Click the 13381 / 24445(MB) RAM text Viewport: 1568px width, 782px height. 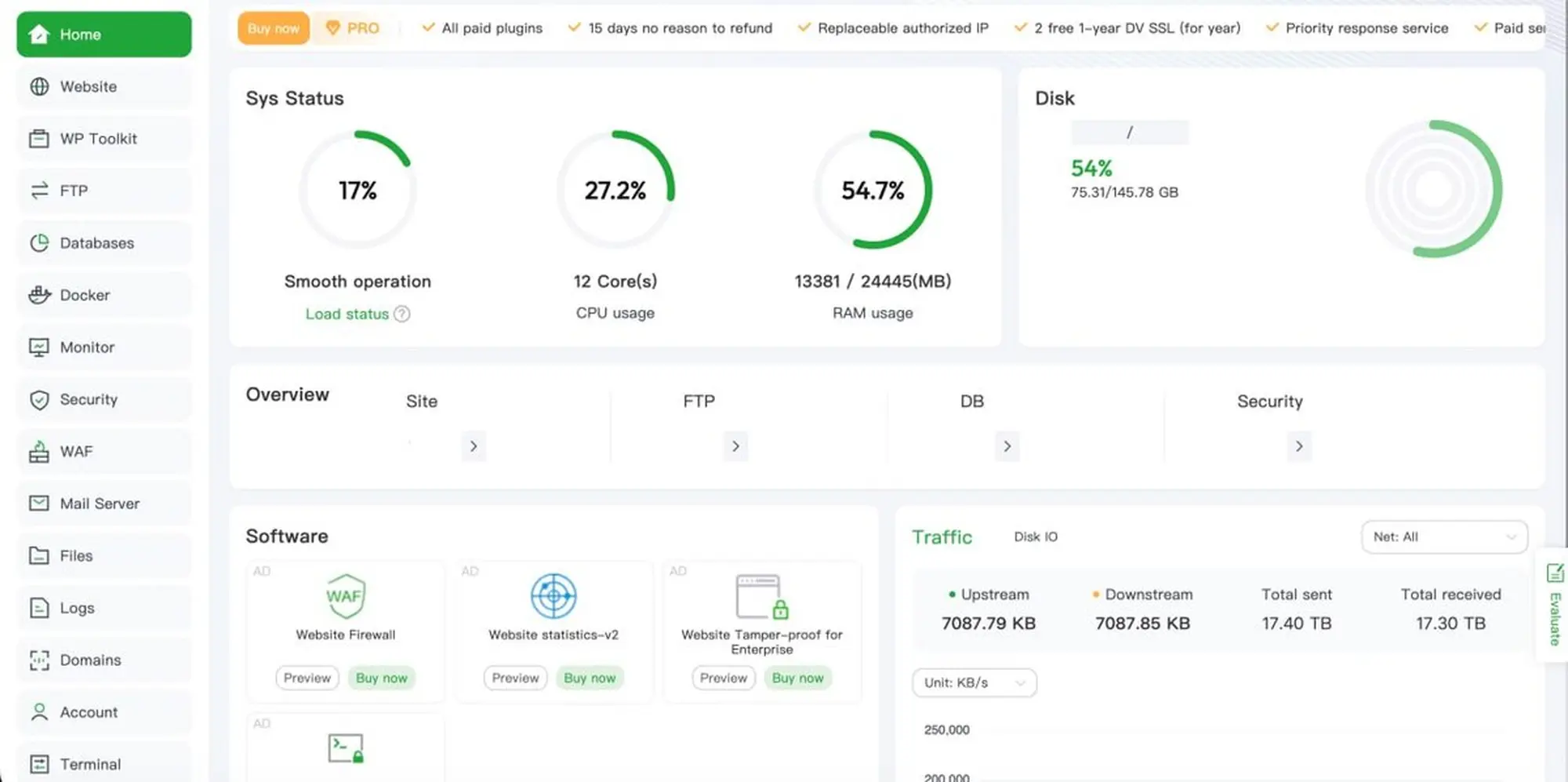point(873,282)
